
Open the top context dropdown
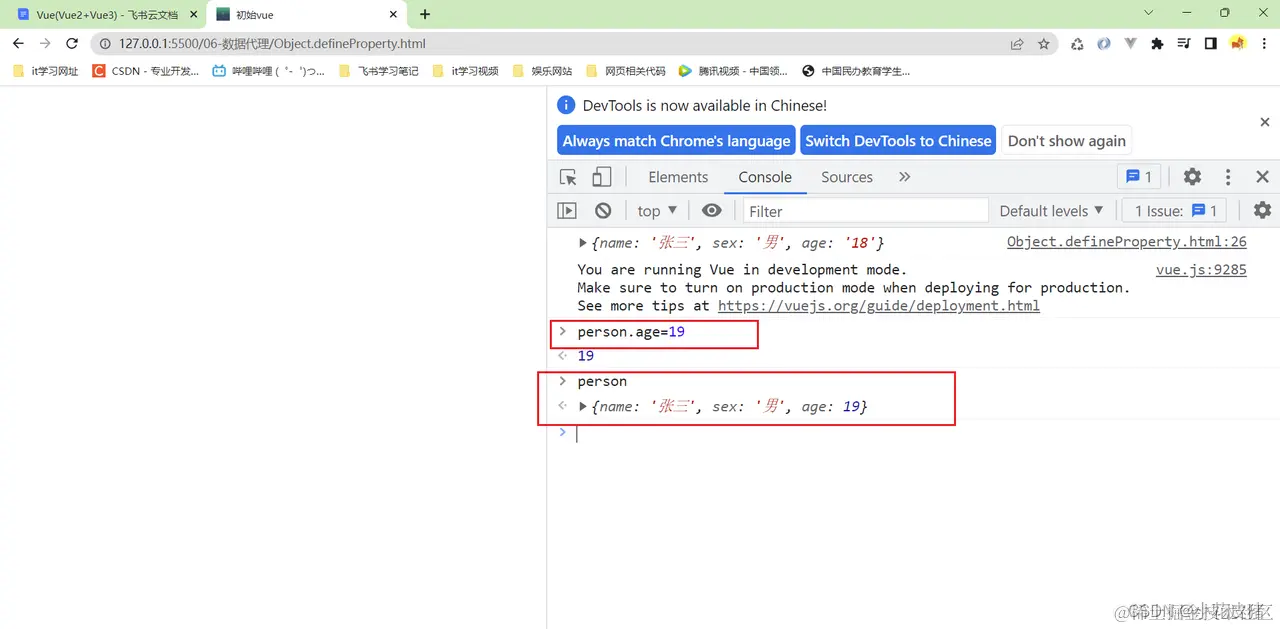click(x=657, y=211)
